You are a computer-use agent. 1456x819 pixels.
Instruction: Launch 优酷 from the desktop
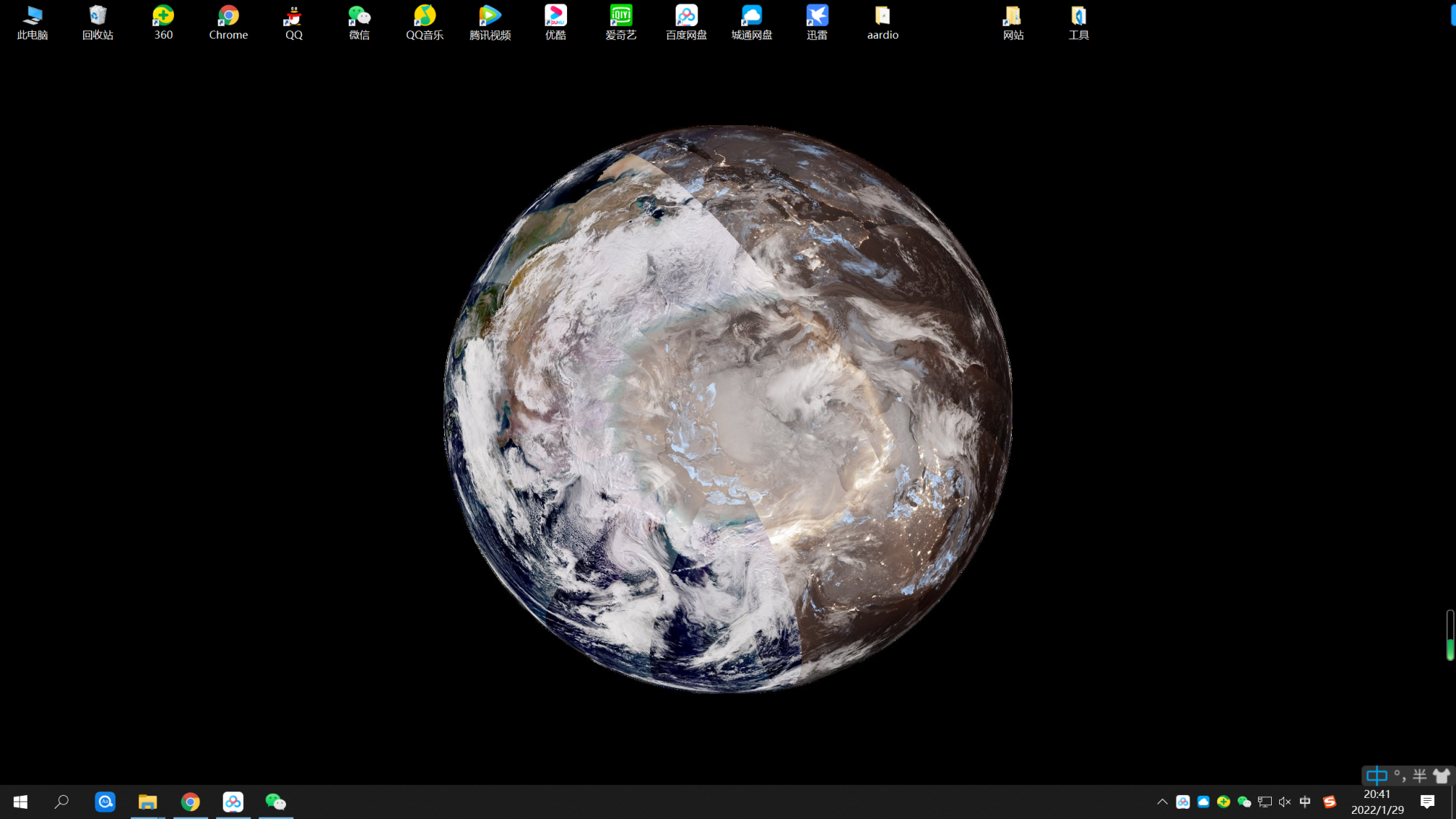click(x=555, y=16)
